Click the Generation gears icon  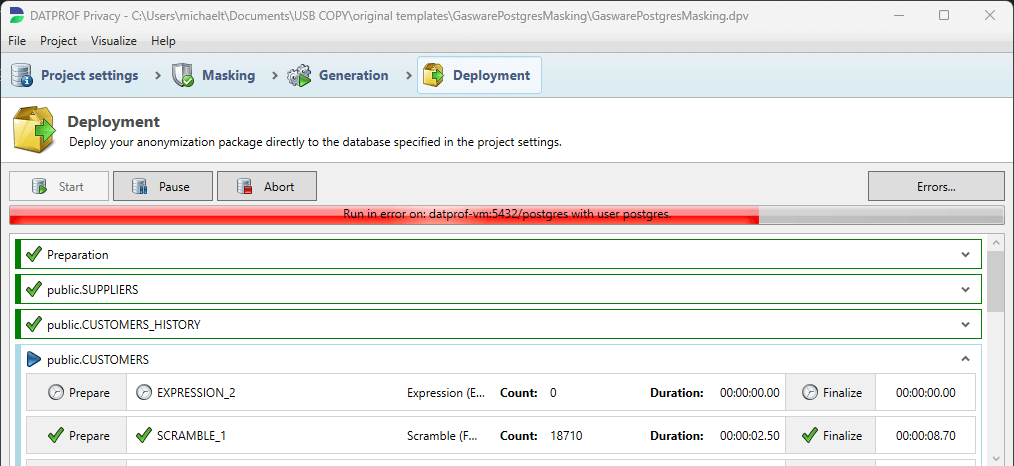(299, 75)
